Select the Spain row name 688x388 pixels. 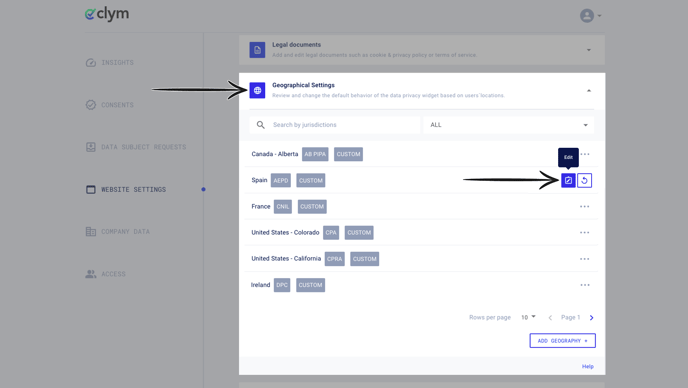[x=259, y=180]
